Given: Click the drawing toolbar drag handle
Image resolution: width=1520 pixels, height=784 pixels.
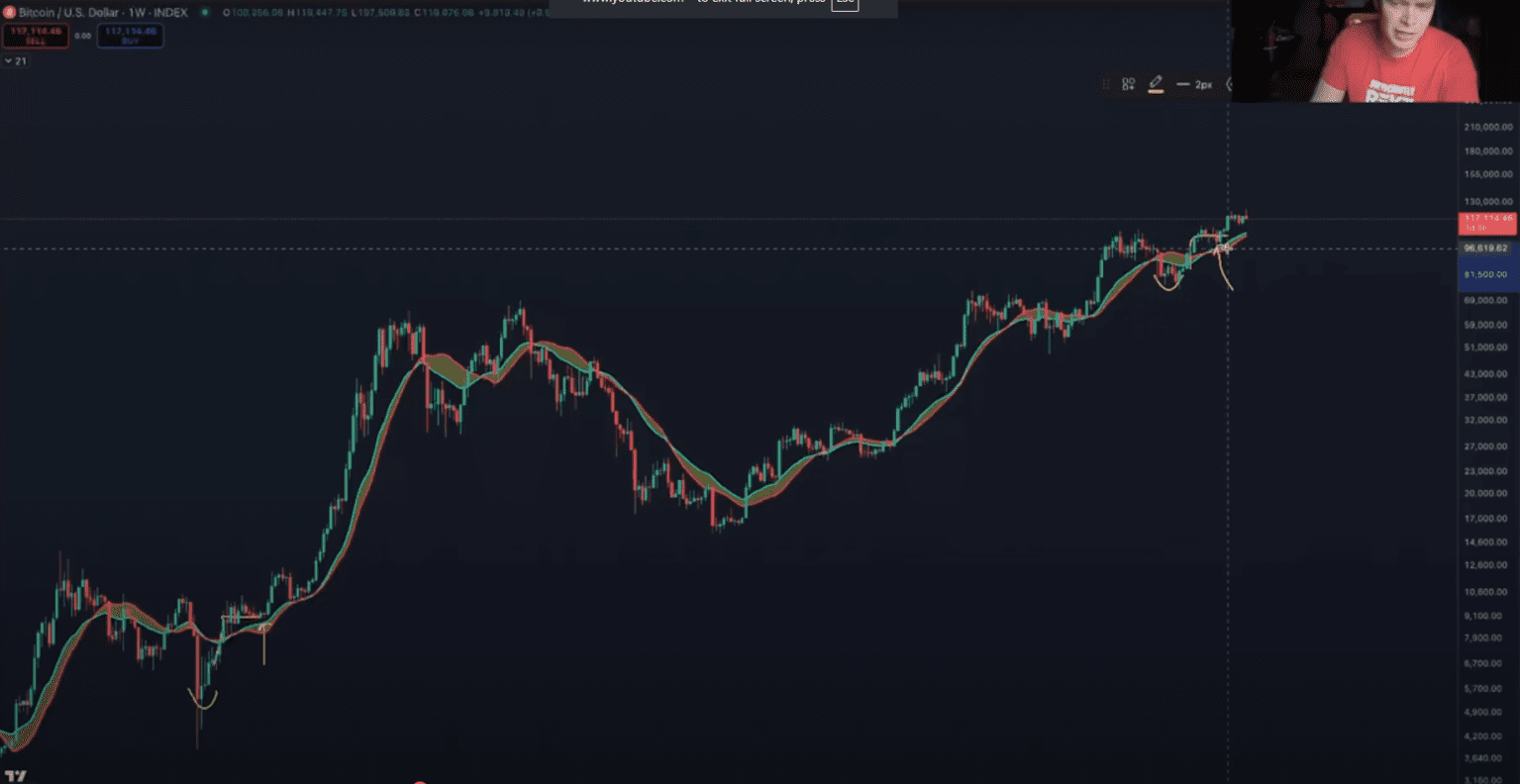Looking at the screenshot, I should 1106,85.
